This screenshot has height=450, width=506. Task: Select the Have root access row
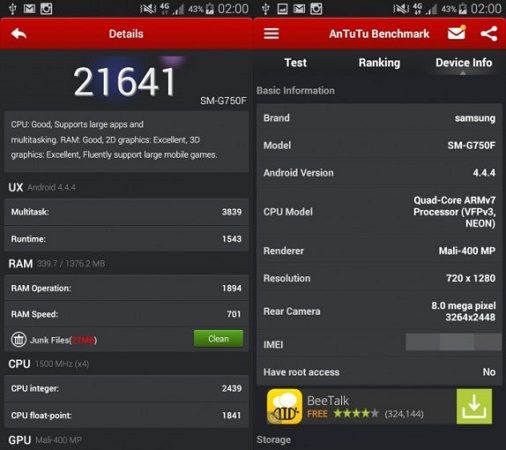click(379, 372)
